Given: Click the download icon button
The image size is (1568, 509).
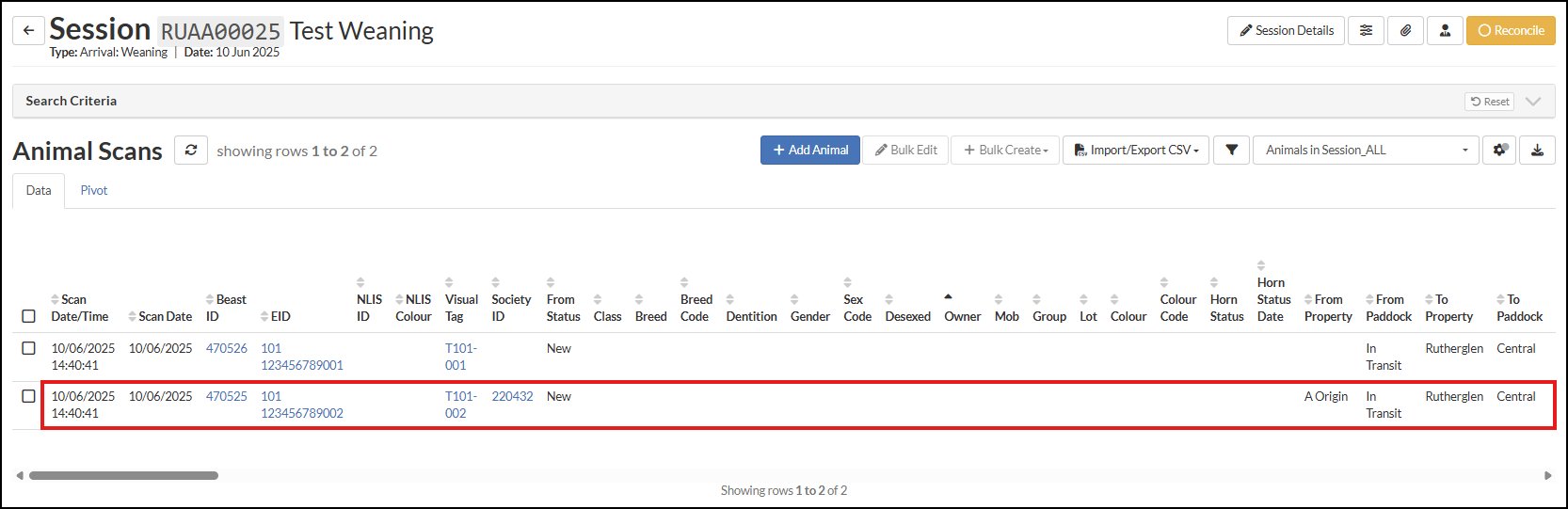Looking at the screenshot, I should point(1537,151).
